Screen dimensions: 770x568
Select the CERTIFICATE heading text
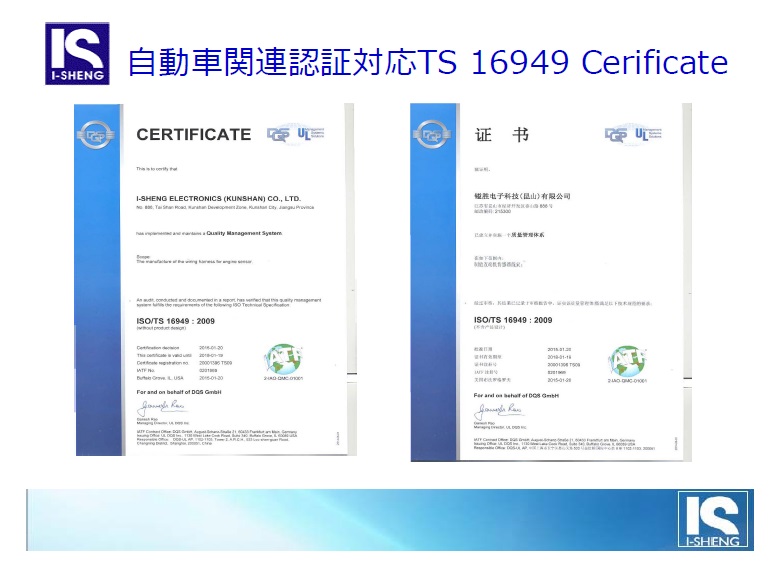(x=193, y=135)
